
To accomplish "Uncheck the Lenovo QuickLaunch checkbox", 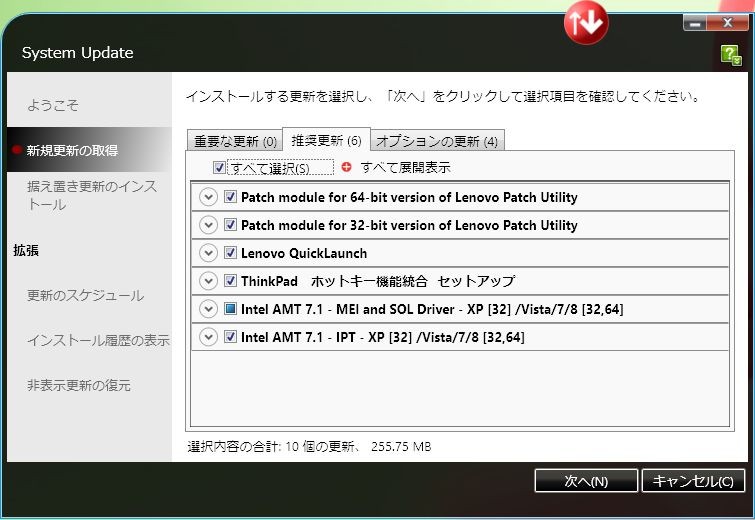I will pyautogui.click(x=230, y=252).
